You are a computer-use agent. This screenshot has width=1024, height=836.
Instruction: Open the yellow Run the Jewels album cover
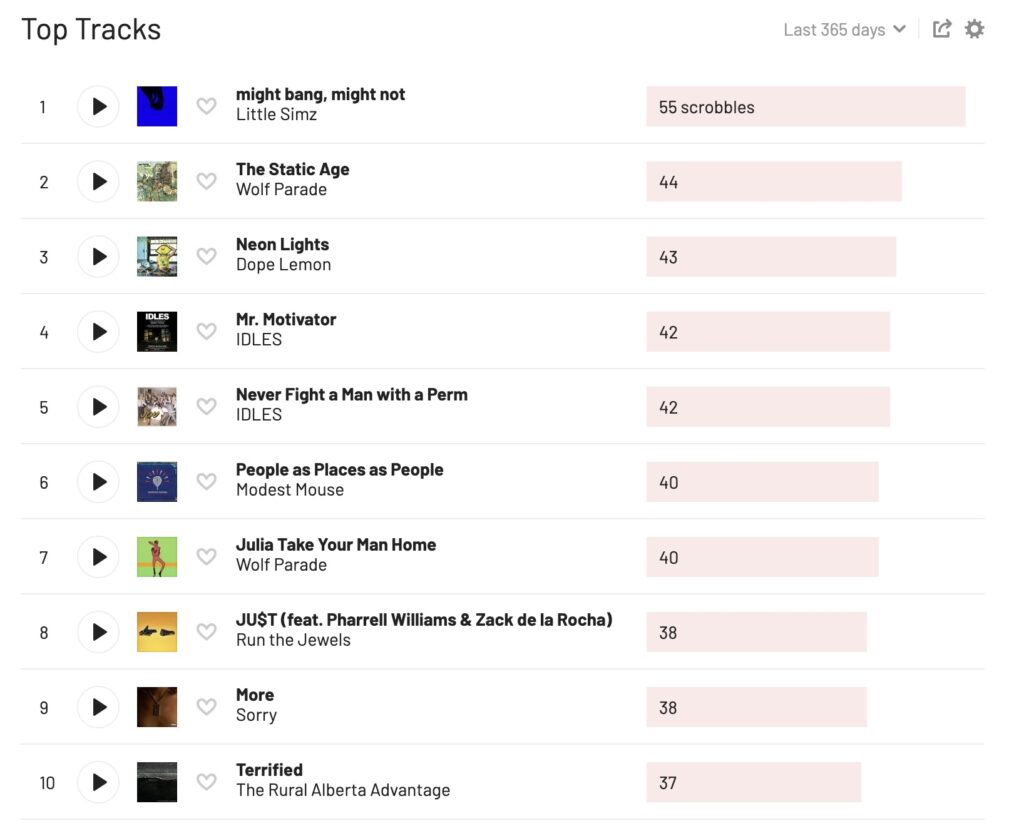click(x=157, y=632)
